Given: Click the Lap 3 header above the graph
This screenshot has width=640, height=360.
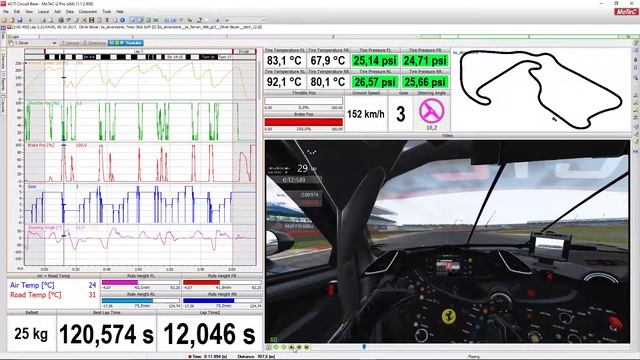Looking at the screenshot, I should pyautogui.click(x=138, y=51).
